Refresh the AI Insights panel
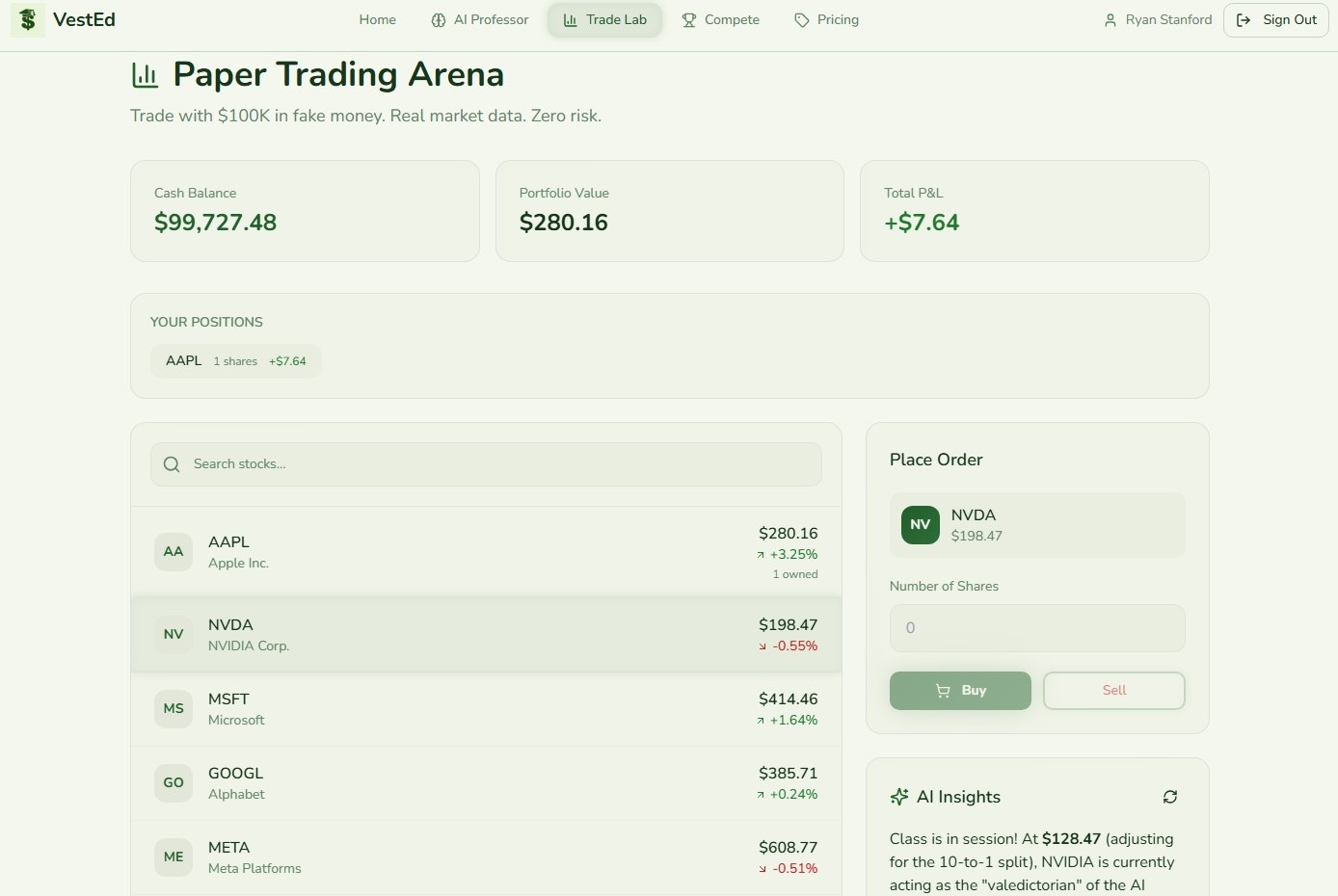Viewport: 1338px width, 896px height. 1170,797
